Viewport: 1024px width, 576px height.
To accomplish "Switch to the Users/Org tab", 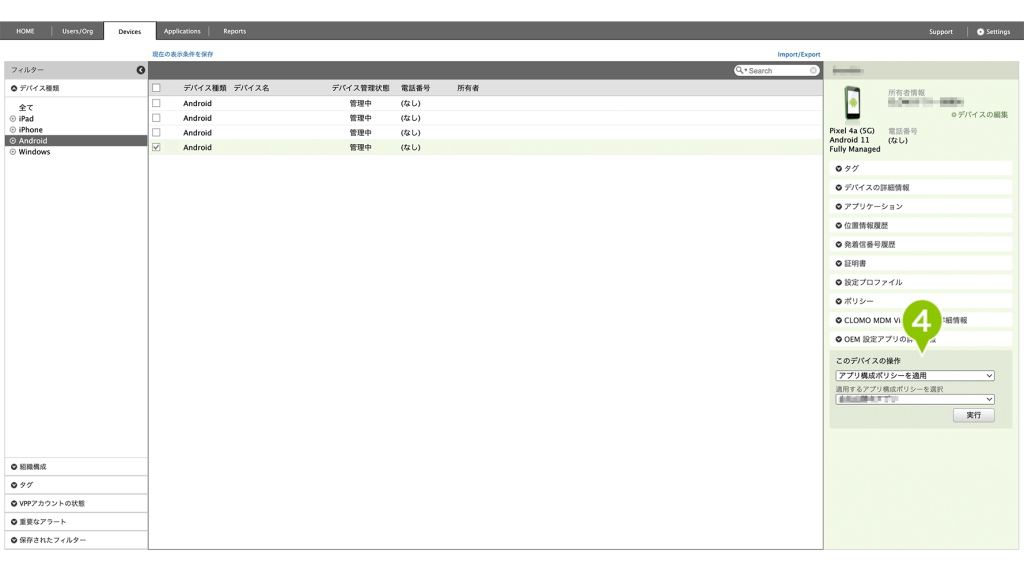I will (x=78, y=31).
